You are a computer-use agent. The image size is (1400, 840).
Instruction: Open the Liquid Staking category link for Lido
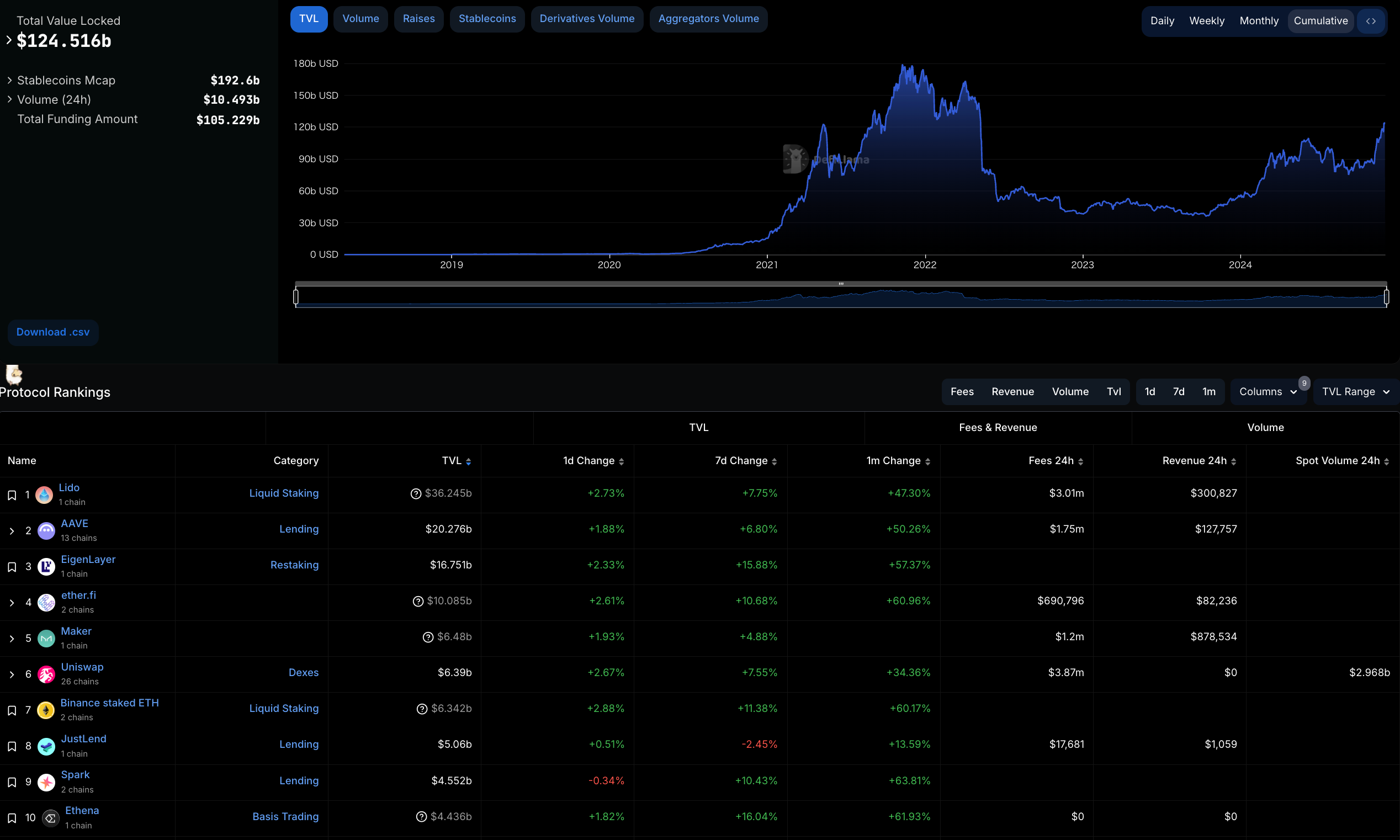[x=284, y=493]
